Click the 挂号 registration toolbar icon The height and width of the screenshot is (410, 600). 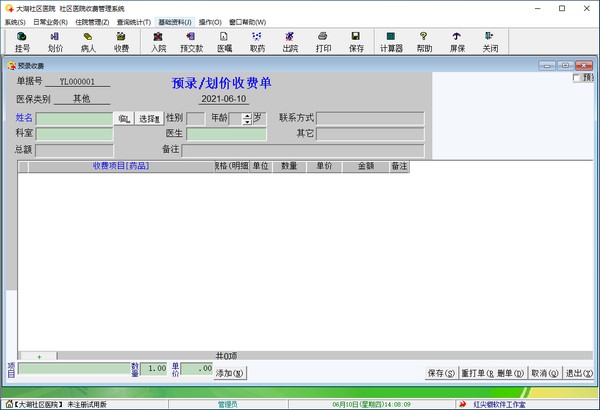click(x=23, y=41)
